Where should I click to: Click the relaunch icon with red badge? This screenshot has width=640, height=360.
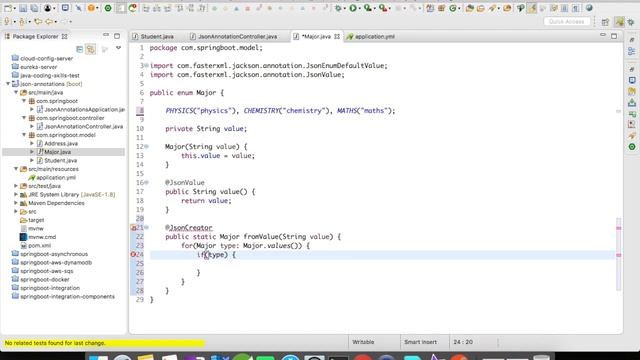click(133, 8)
